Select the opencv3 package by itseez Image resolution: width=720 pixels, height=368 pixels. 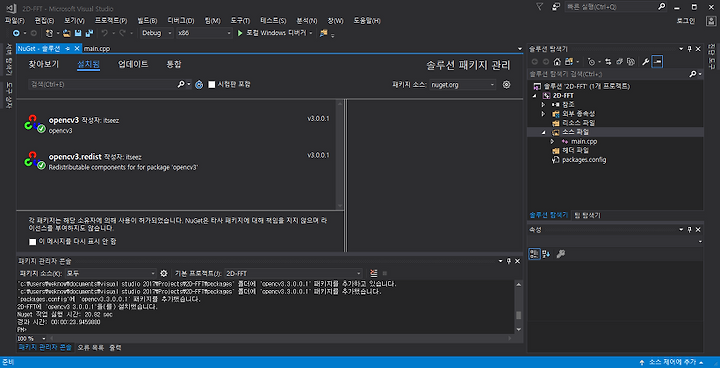[x=176, y=124]
